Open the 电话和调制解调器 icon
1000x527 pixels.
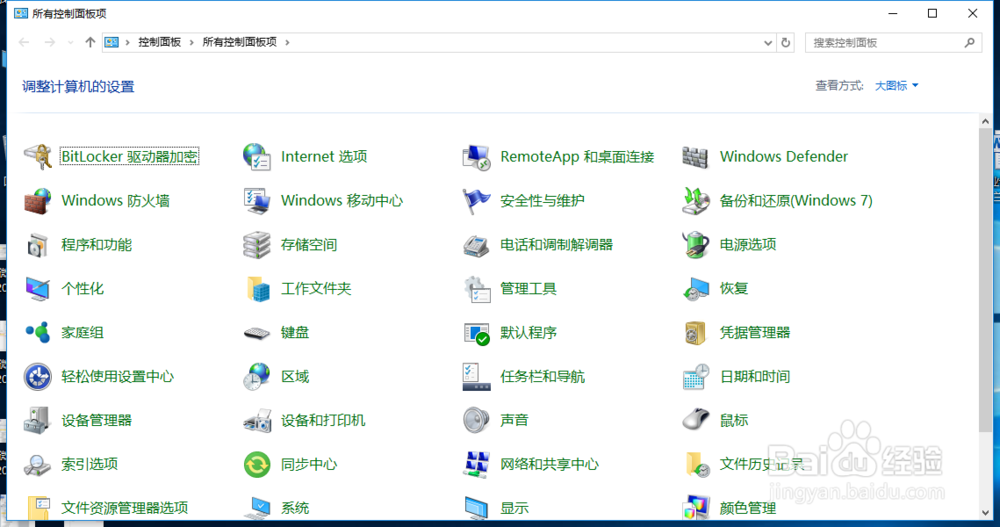point(476,245)
